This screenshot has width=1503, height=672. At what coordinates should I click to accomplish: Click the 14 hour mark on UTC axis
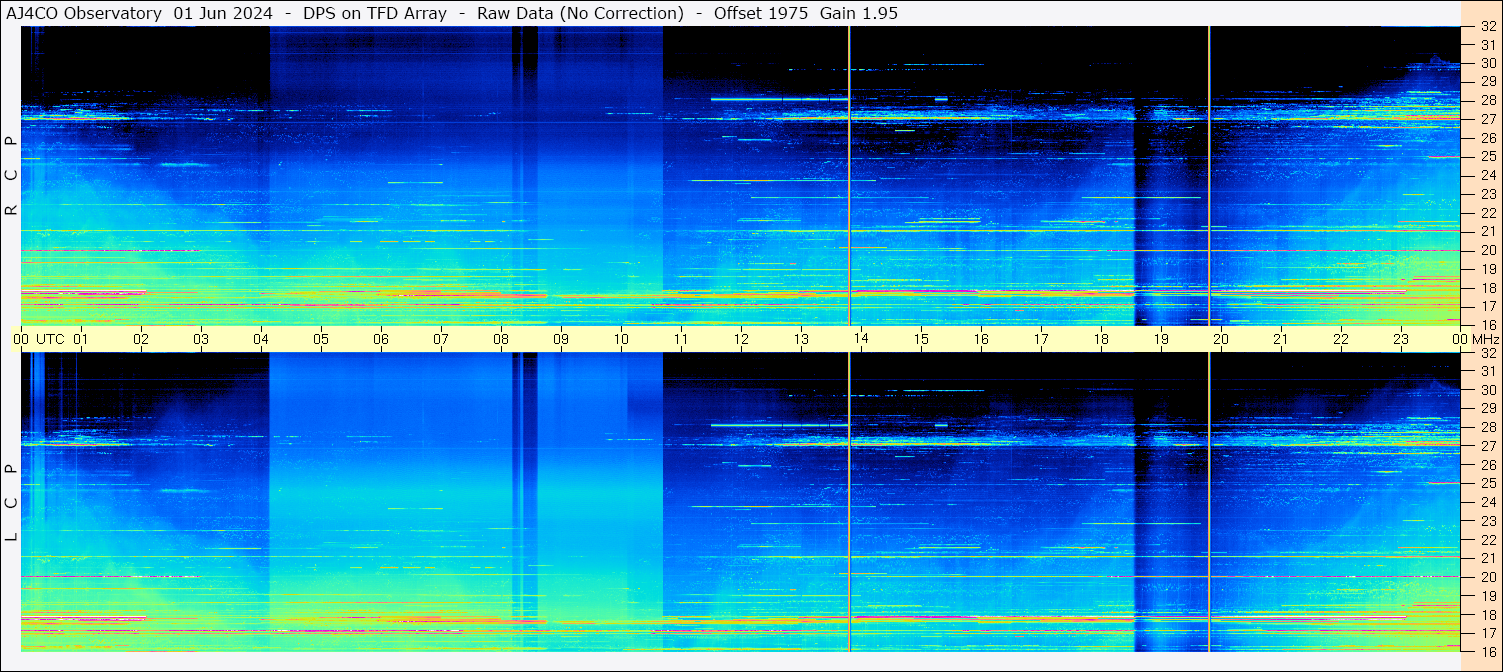tap(860, 339)
